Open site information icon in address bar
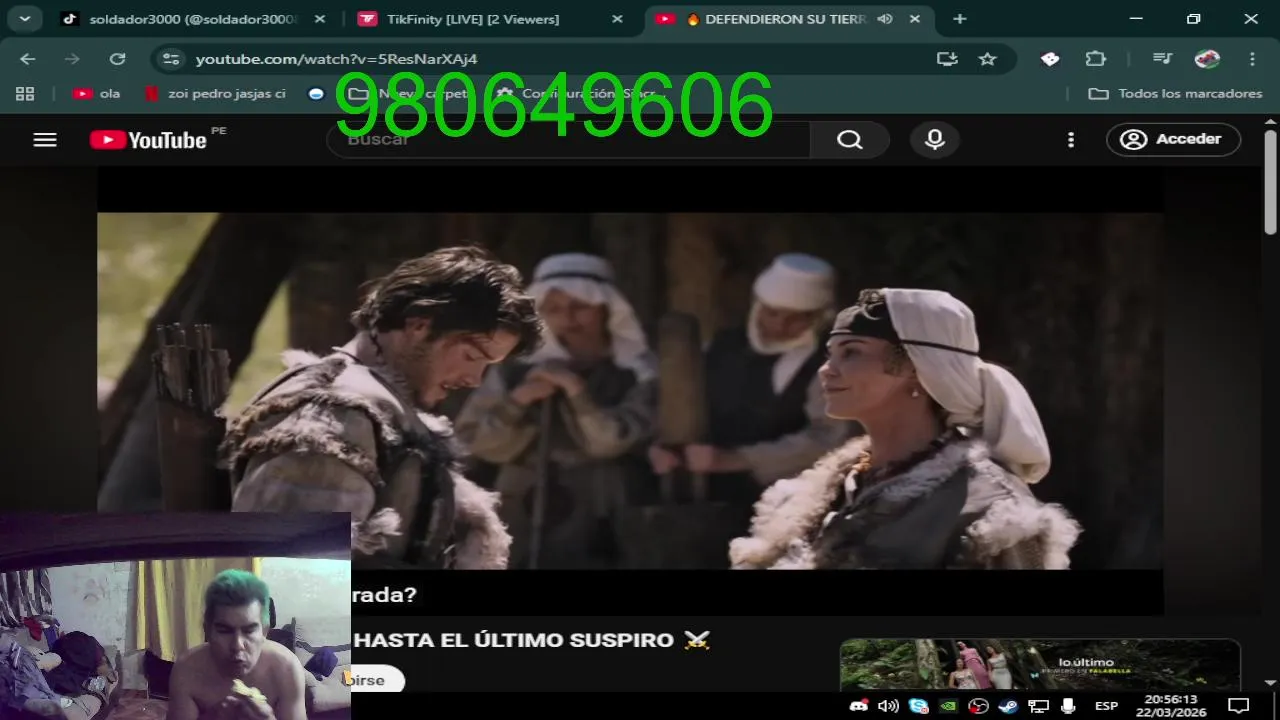This screenshot has width=1280, height=720. tap(171, 59)
